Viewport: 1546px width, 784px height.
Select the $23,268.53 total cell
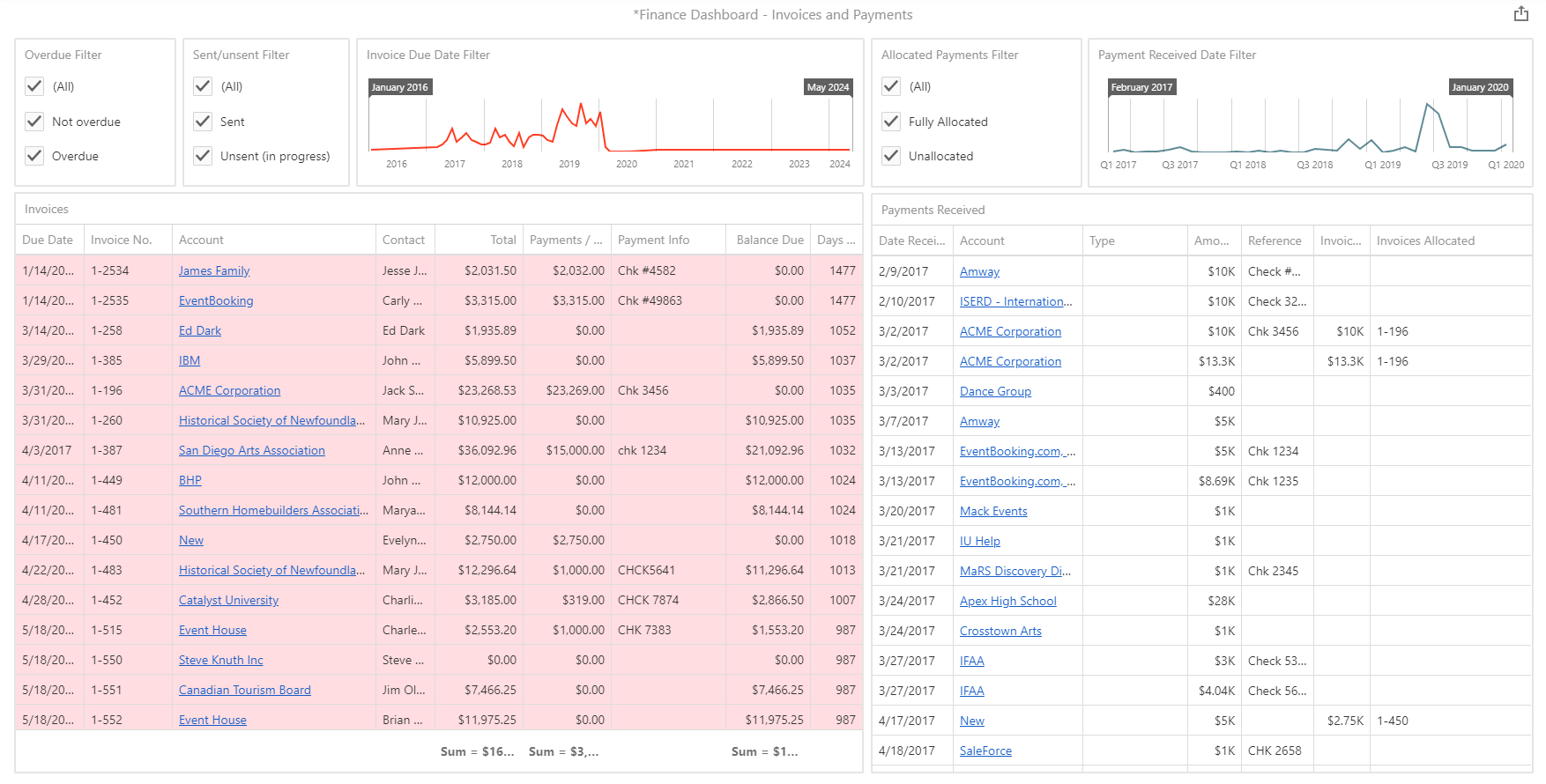point(479,390)
